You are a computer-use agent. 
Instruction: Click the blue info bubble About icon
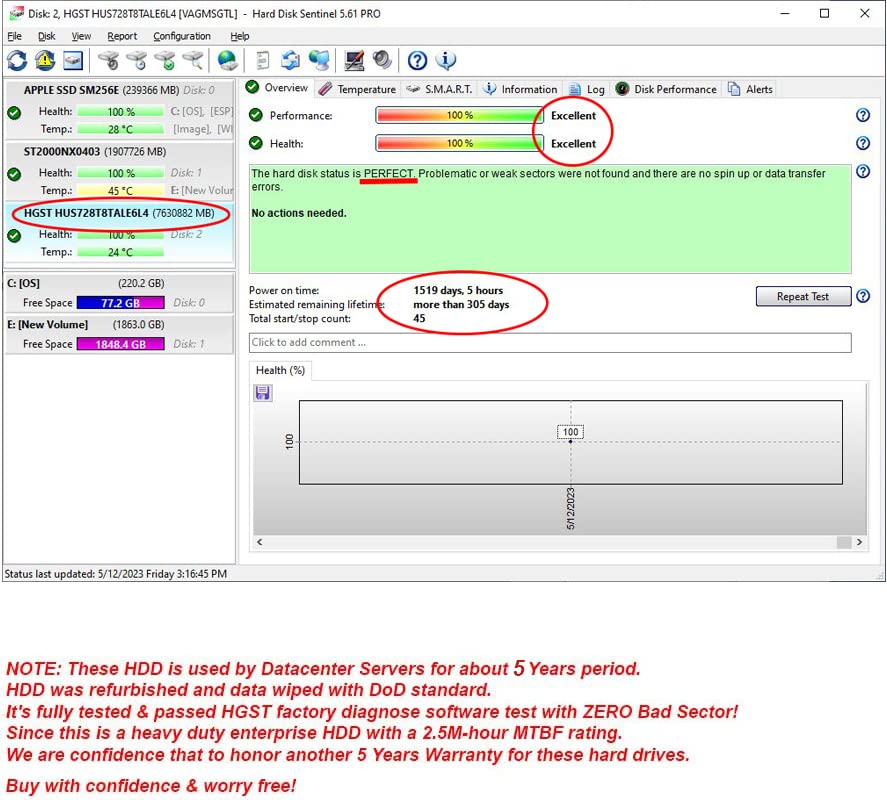click(446, 60)
